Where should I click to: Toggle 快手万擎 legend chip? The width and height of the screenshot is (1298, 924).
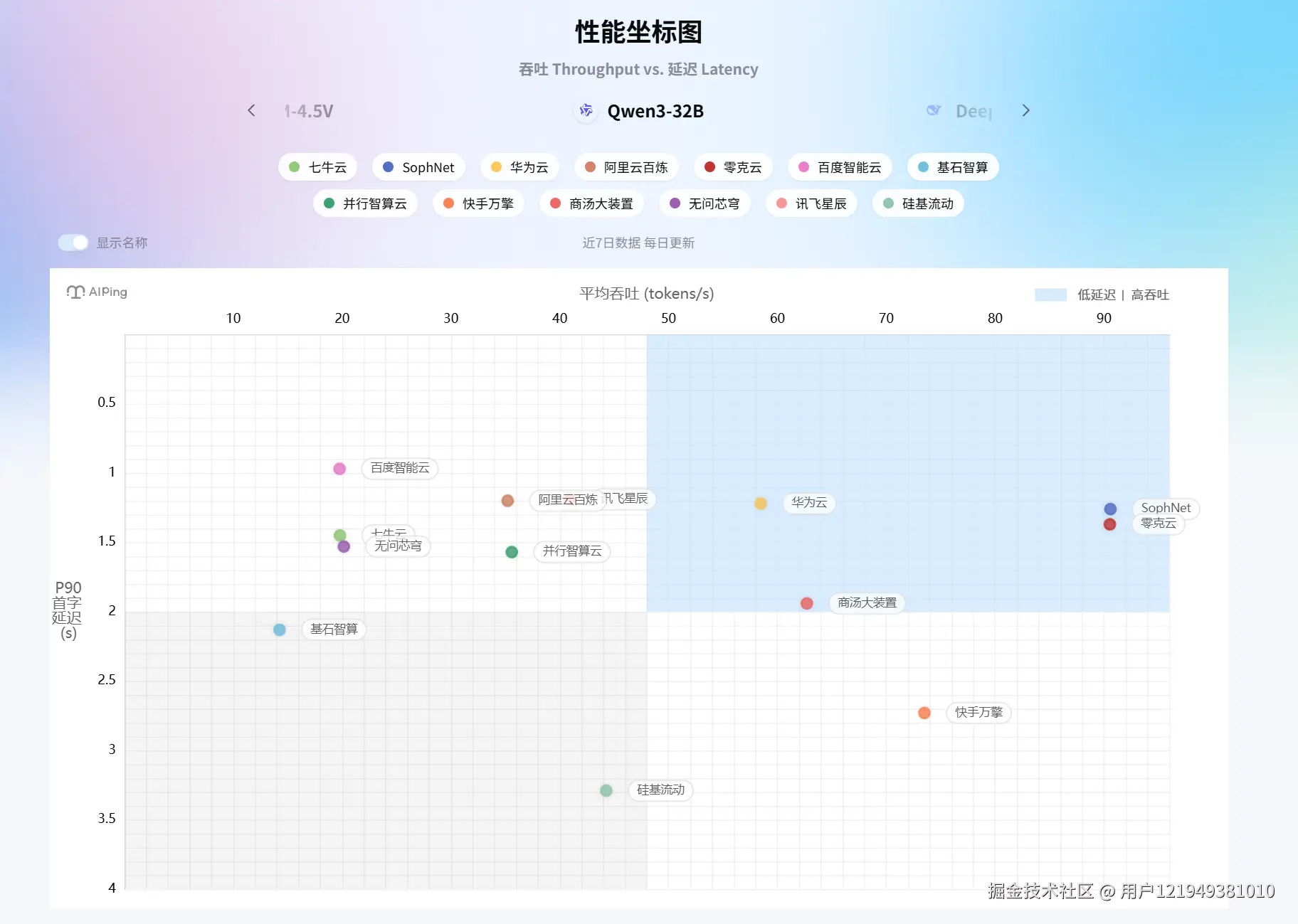pyautogui.click(x=478, y=203)
